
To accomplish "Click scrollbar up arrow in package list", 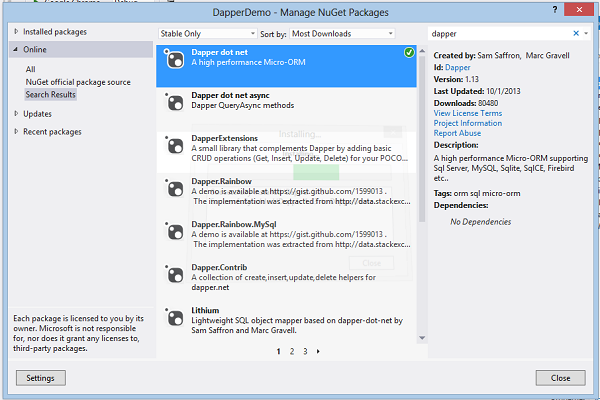I will (422, 51).
